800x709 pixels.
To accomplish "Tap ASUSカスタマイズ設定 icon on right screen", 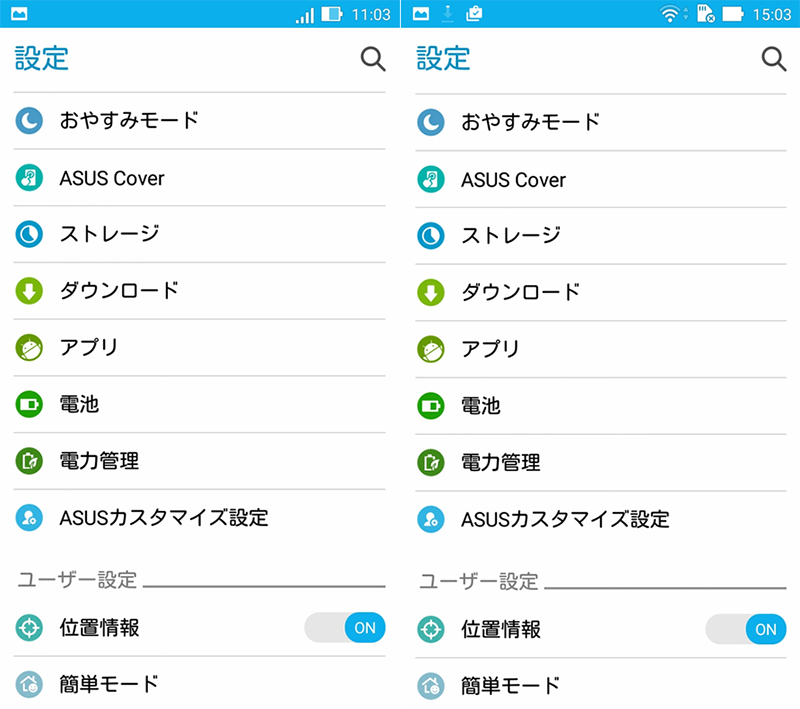I will pyautogui.click(x=431, y=519).
